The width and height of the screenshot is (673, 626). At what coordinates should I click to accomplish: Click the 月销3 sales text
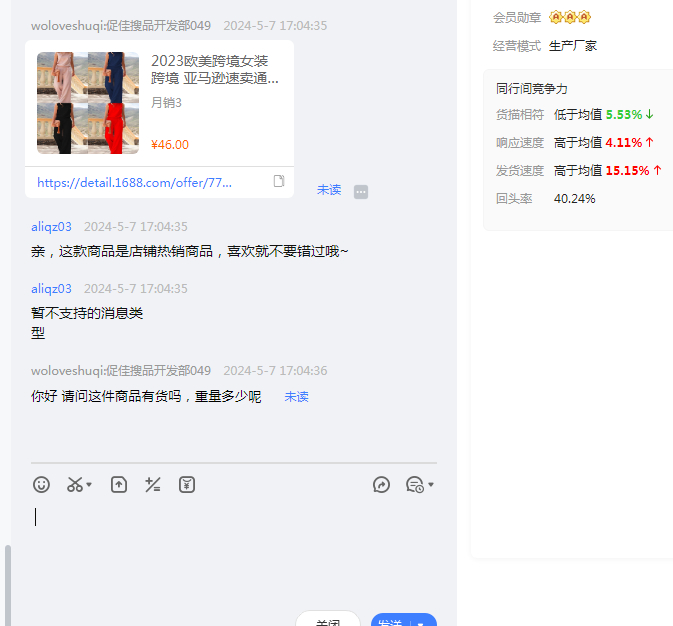click(x=166, y=103)
